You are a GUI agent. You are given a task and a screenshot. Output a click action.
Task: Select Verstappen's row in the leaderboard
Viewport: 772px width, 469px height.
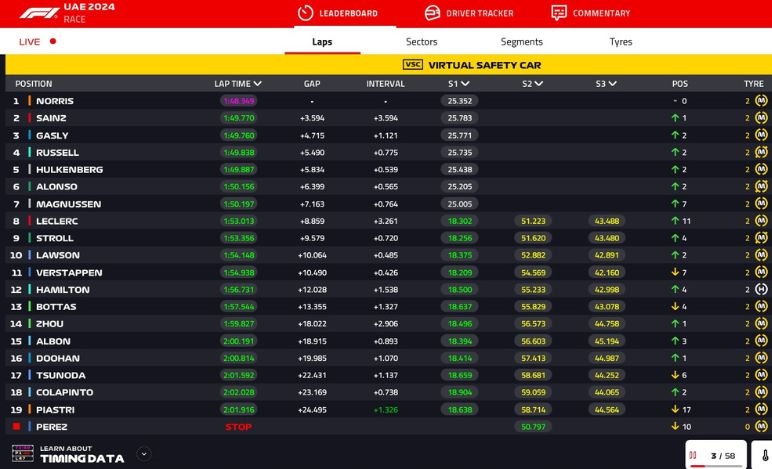click(x=70, y=273)
